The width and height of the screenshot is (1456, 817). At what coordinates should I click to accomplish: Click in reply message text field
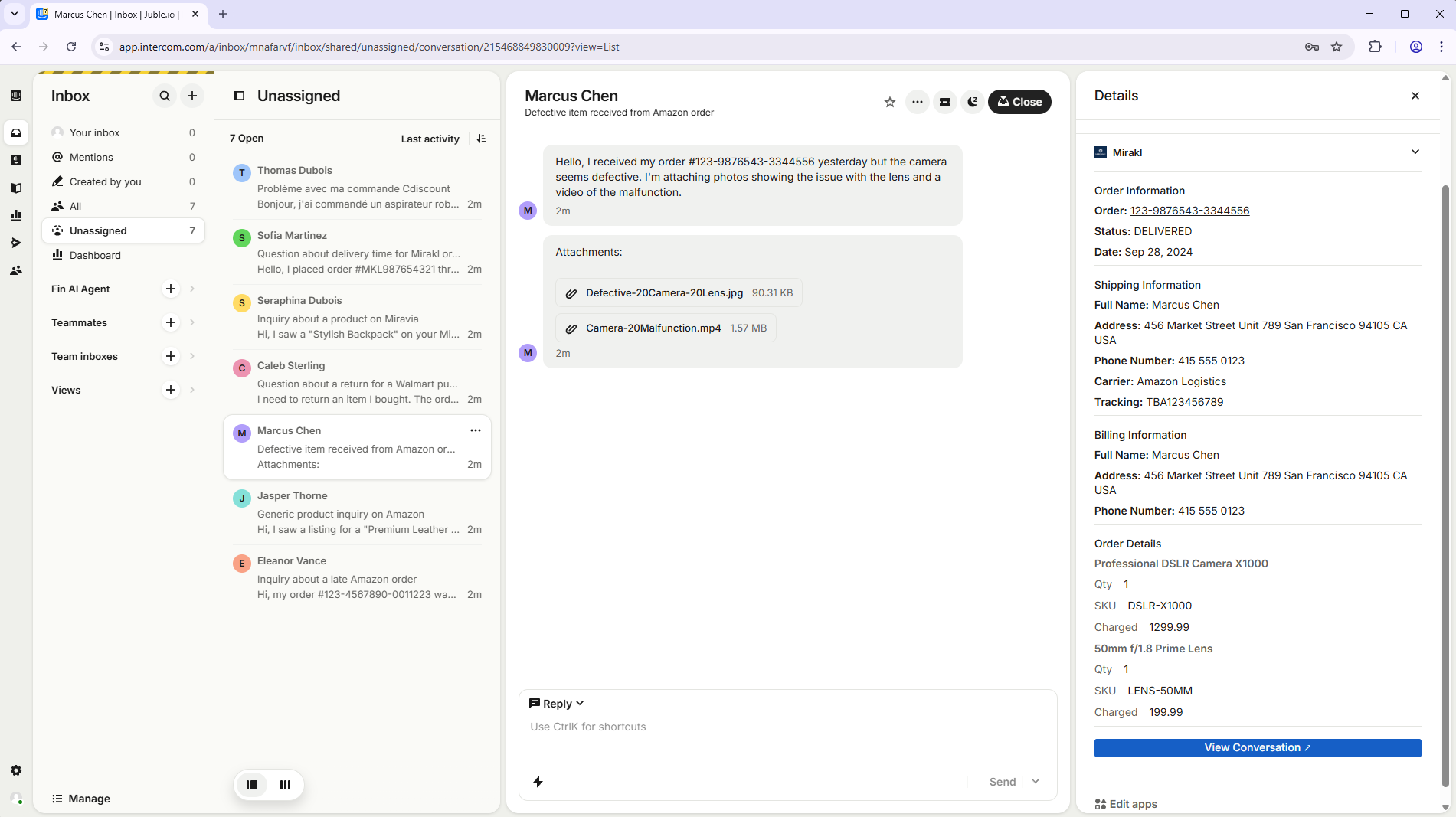(x=787, y=727)
